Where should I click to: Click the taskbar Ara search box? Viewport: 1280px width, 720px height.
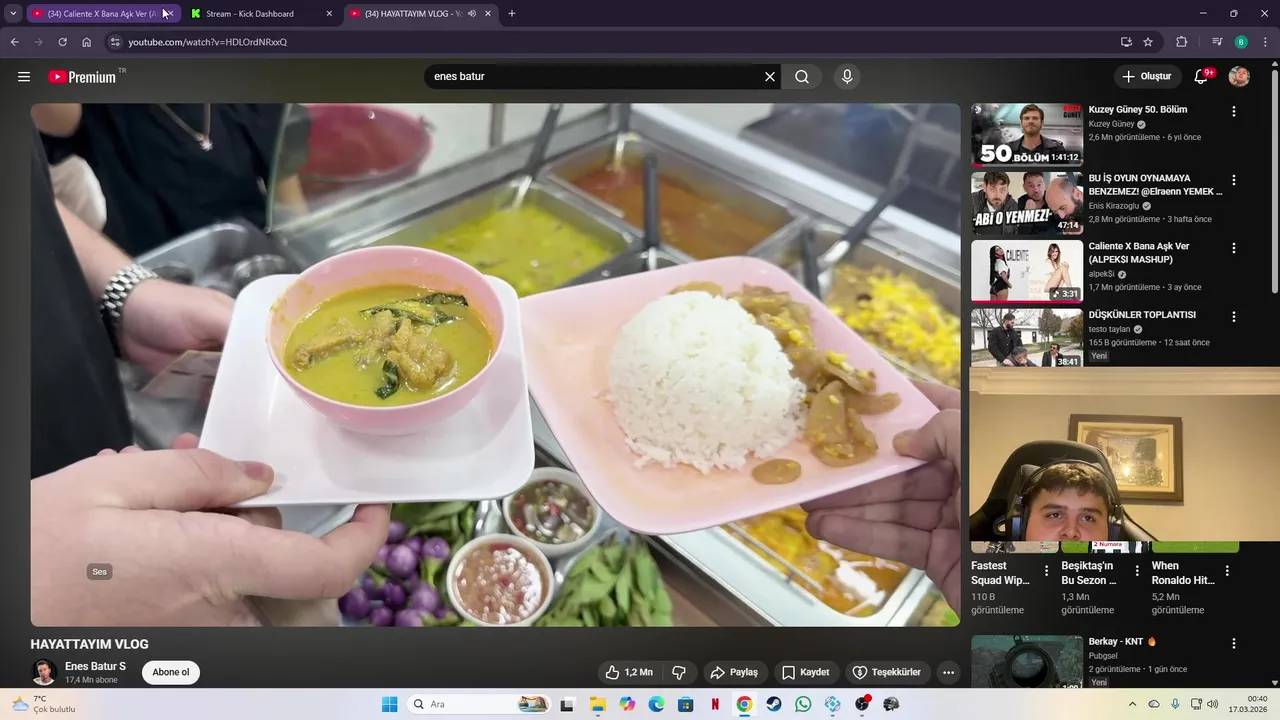tap(480, 704)
